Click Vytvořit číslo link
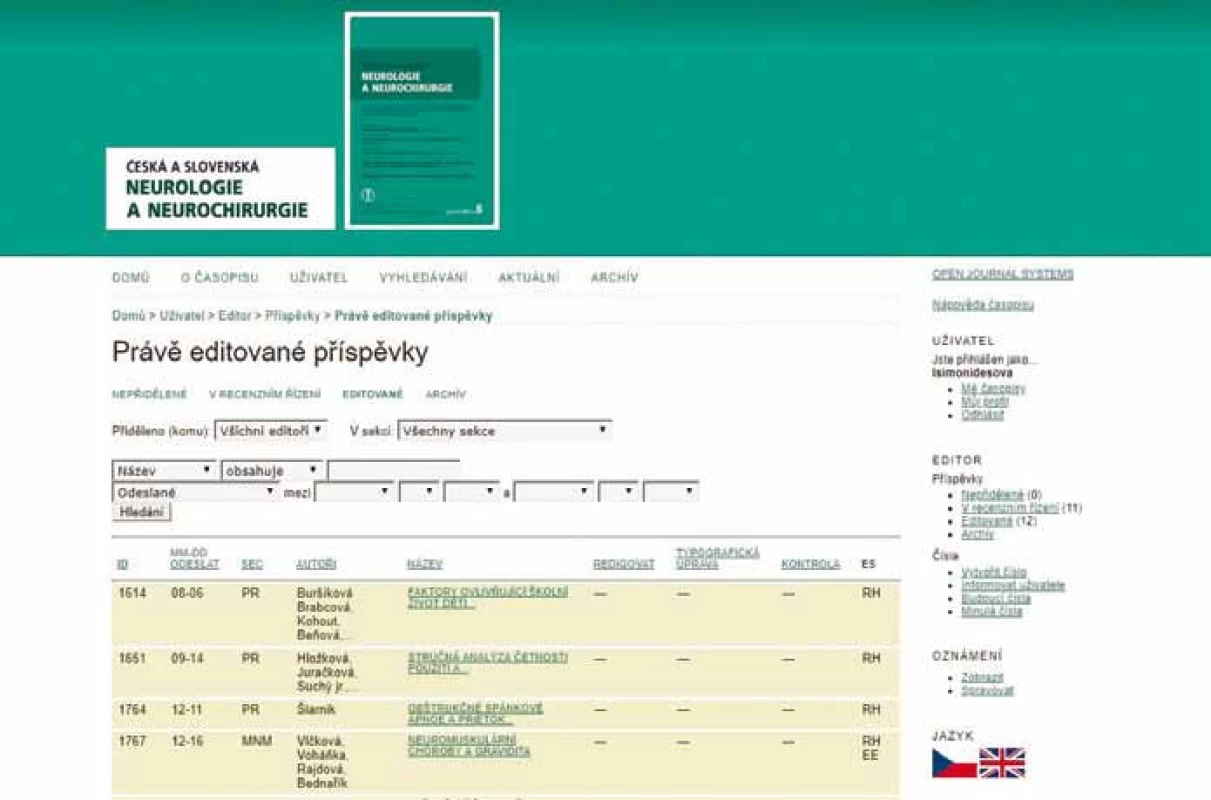The image size is (1211, 800). [x=994, y=573]
